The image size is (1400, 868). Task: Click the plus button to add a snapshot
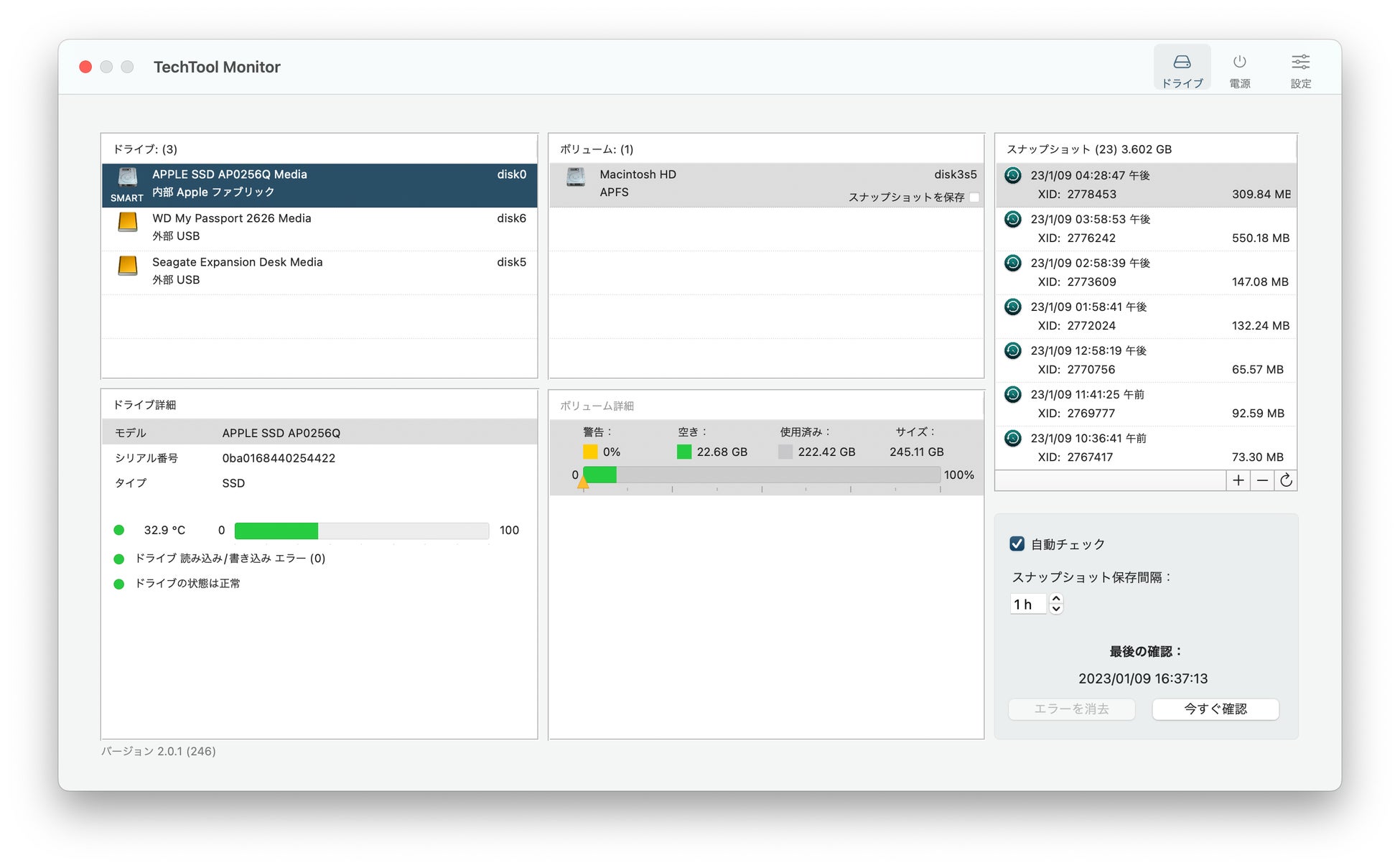tap(1238, 481)
